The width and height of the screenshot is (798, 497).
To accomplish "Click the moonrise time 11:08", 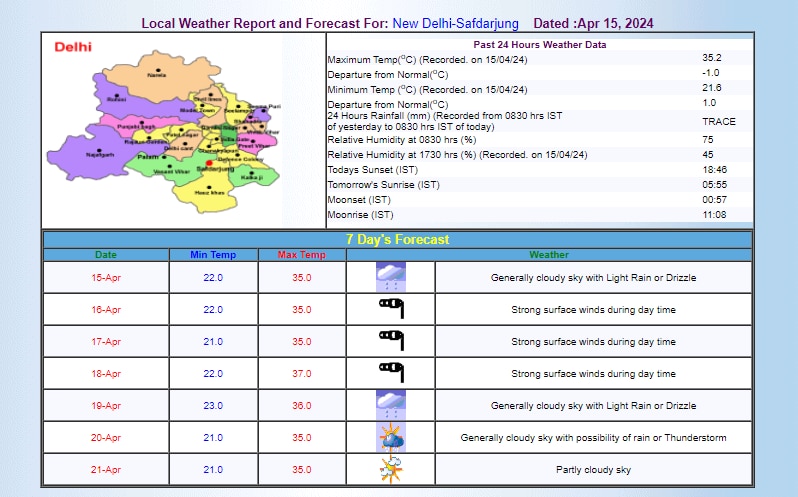I will click(715, 215).
